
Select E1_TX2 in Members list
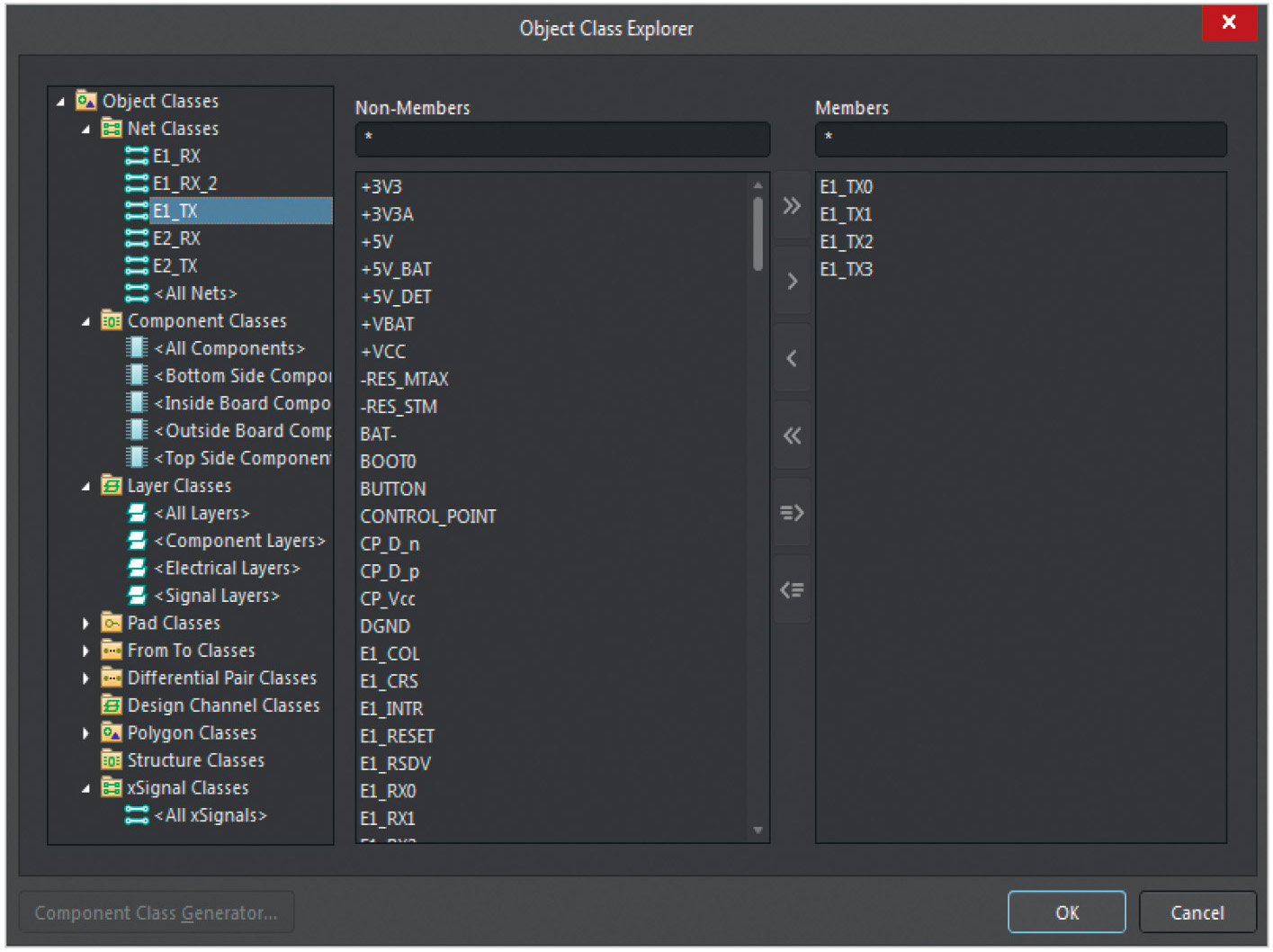(x=846, y=242)
